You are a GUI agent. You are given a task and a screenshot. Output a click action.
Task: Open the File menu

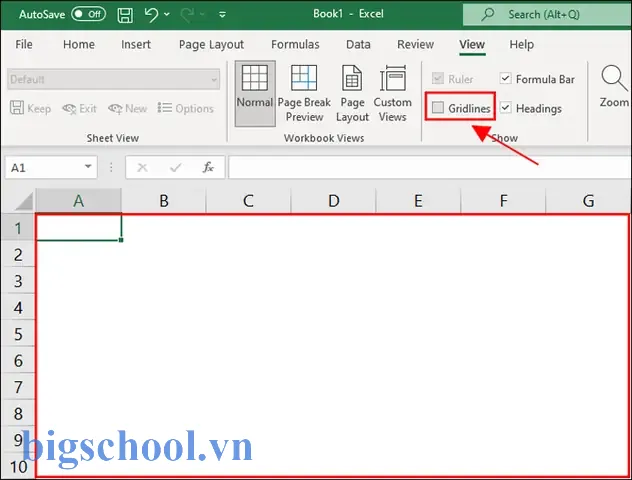[x=24, y=44]
